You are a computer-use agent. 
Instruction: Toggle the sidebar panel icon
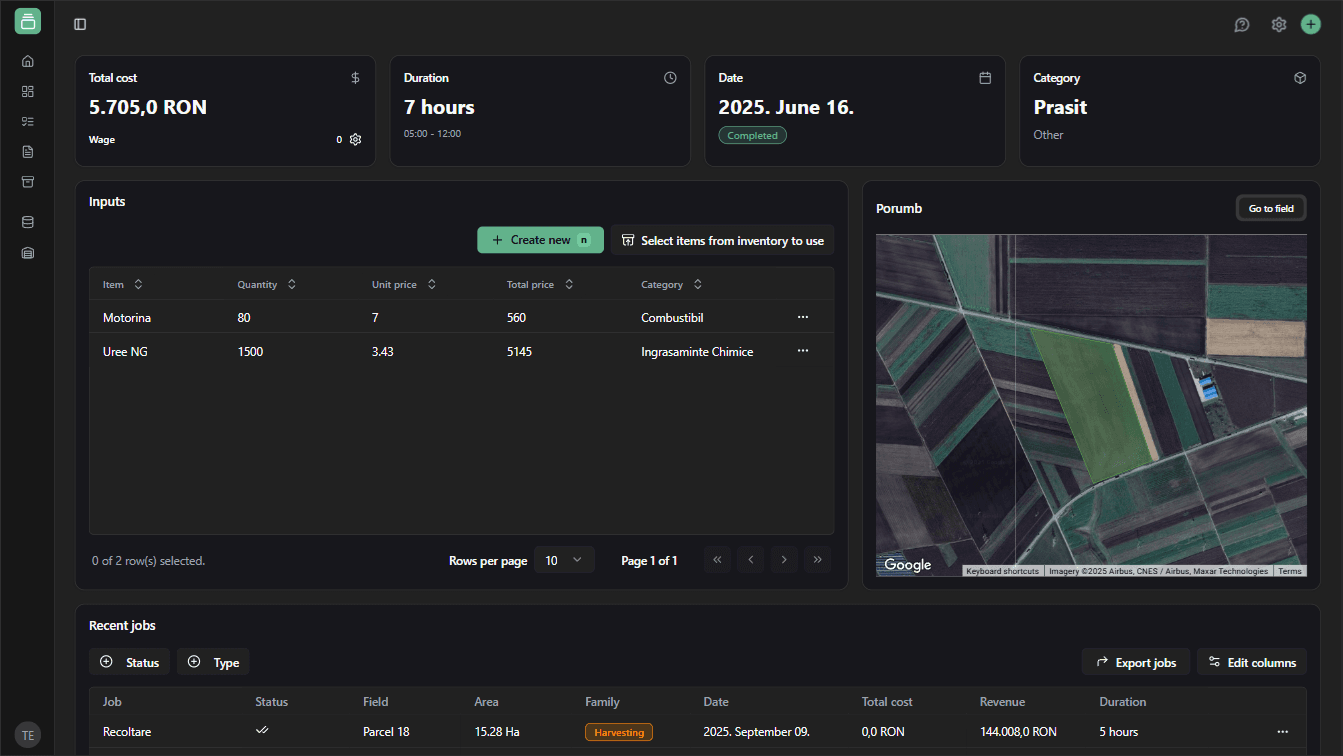(x=80, y=24)
